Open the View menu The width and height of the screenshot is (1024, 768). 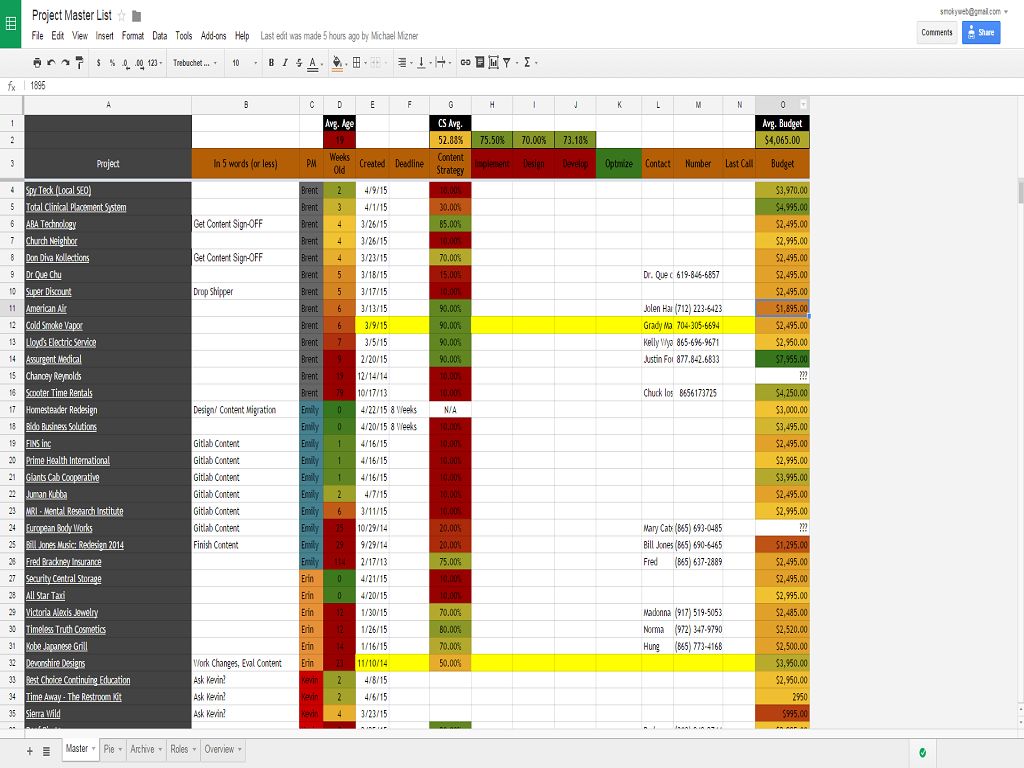point(80,36)
